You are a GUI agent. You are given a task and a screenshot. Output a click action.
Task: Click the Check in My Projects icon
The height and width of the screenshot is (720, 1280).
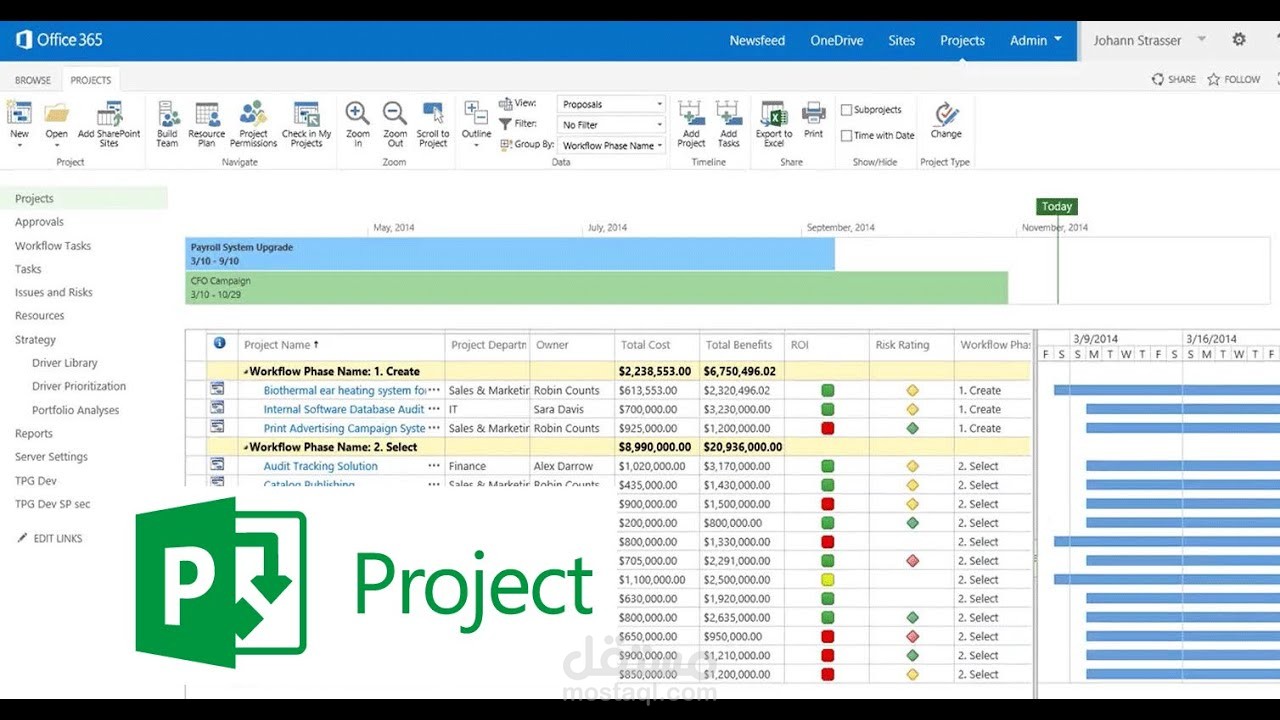coord(306,113)
